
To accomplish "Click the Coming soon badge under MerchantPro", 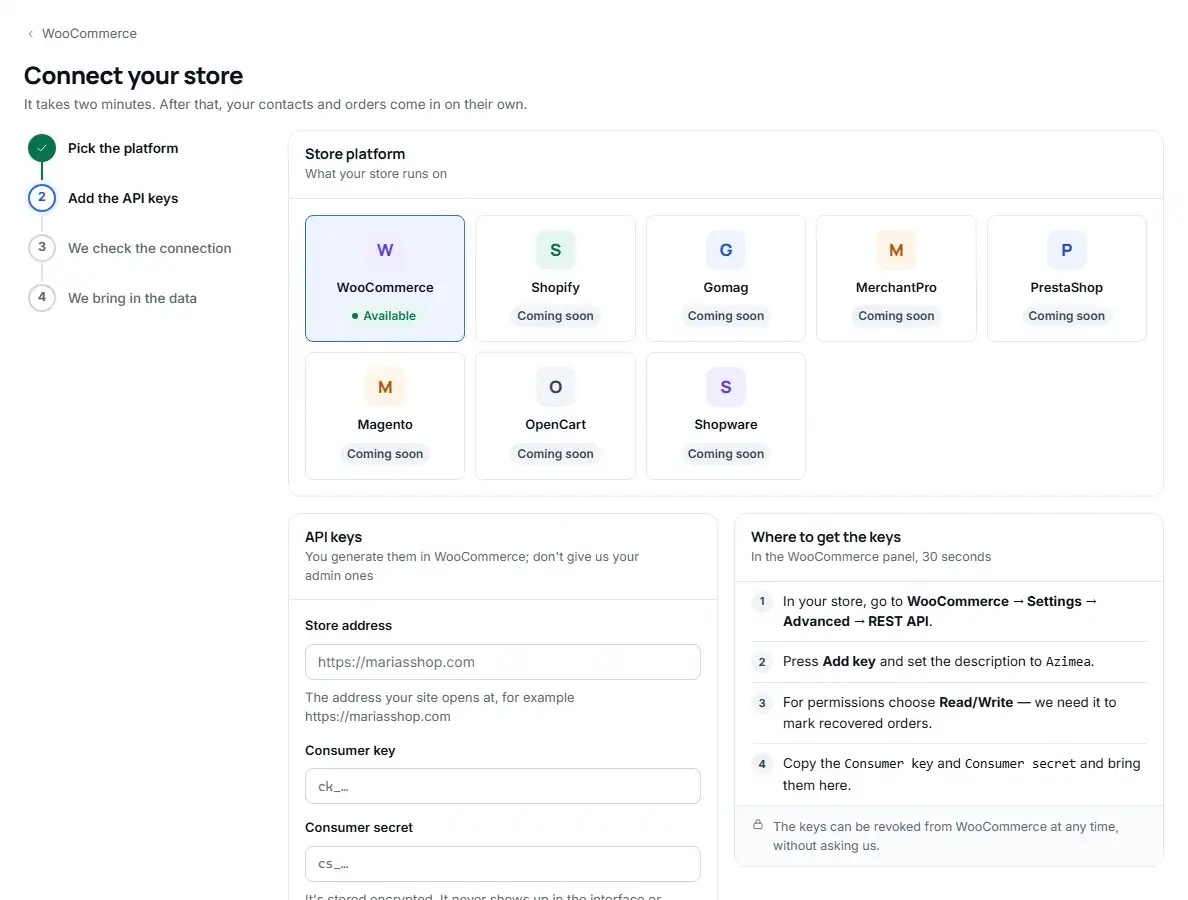I will [896, 316].
